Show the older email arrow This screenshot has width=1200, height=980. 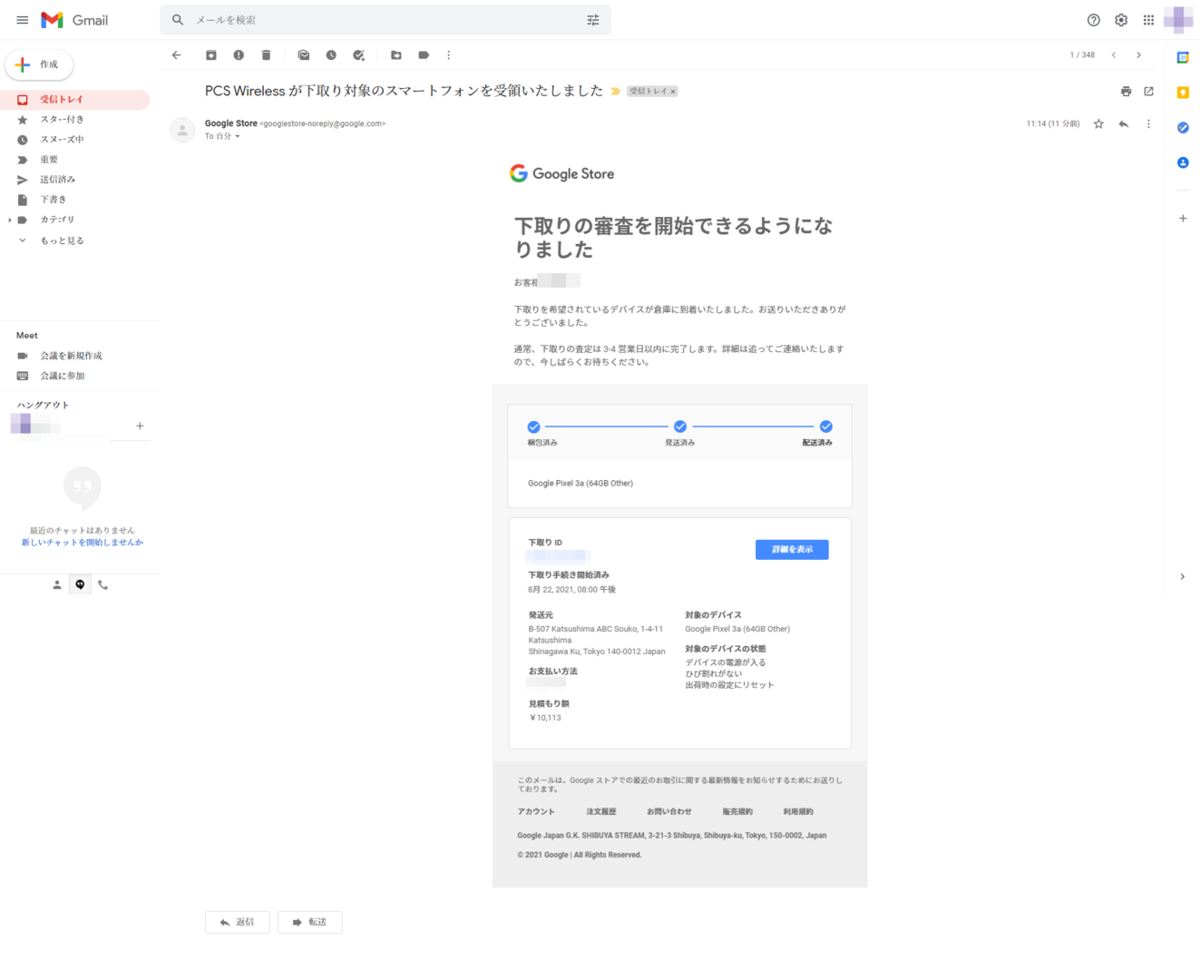tap(1139, 55)
